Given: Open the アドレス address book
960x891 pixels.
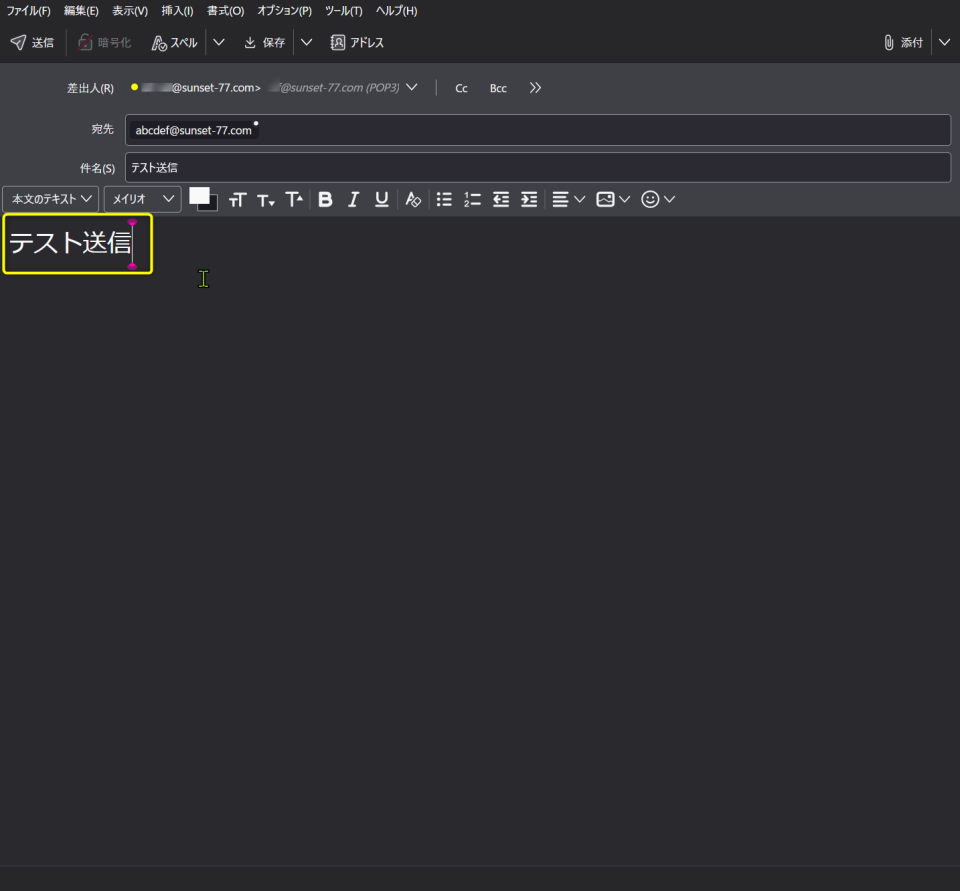Looking at the screenshot, I should (x=357, y=43).
